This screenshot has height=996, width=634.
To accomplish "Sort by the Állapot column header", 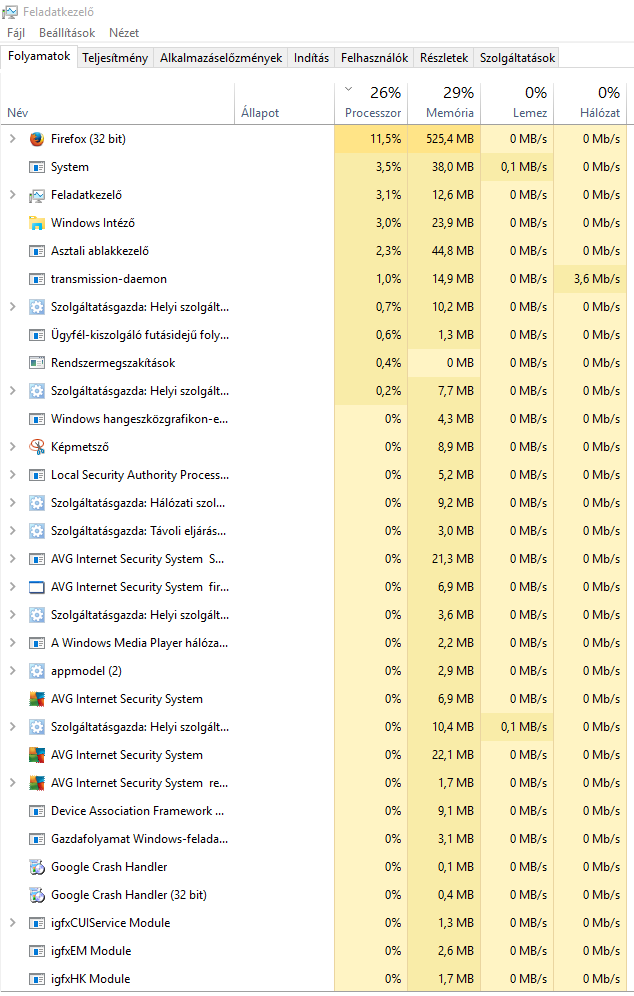I will (x=285, y=104).
